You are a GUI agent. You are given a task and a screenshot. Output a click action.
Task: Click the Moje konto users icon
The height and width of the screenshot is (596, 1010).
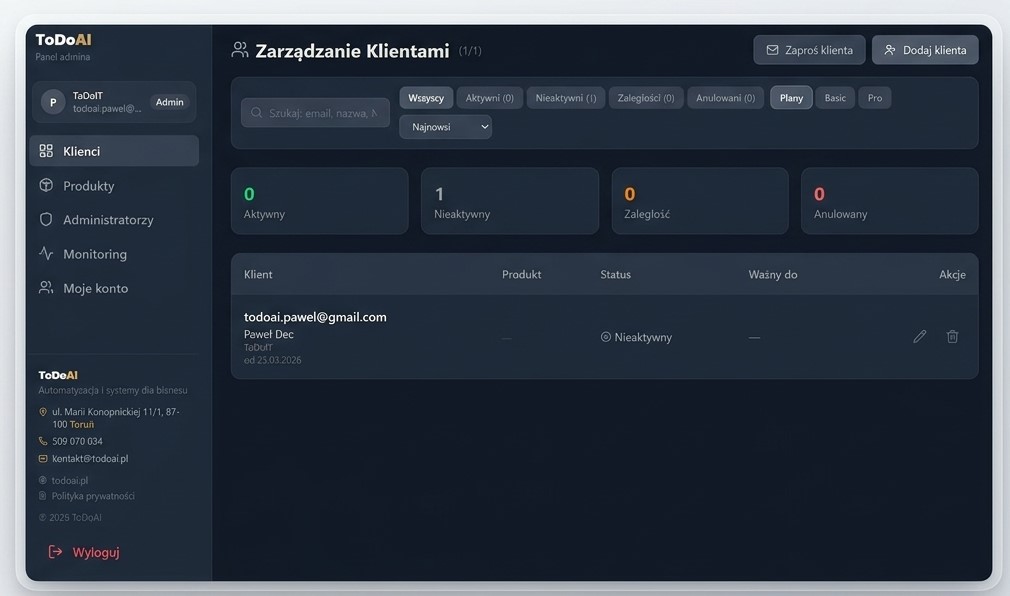(46, 288)
